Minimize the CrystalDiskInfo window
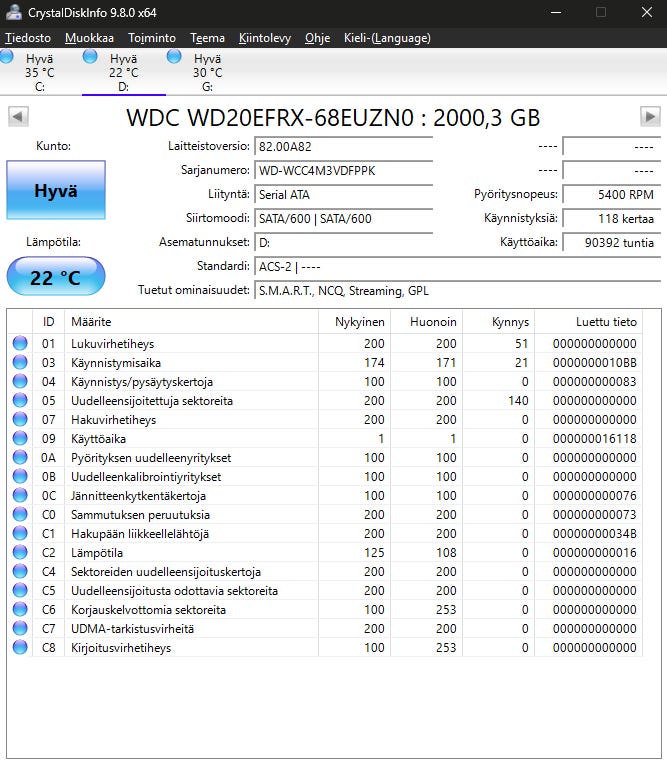The height and width of the screenshot is (762, 667). [x=556, y=13]
